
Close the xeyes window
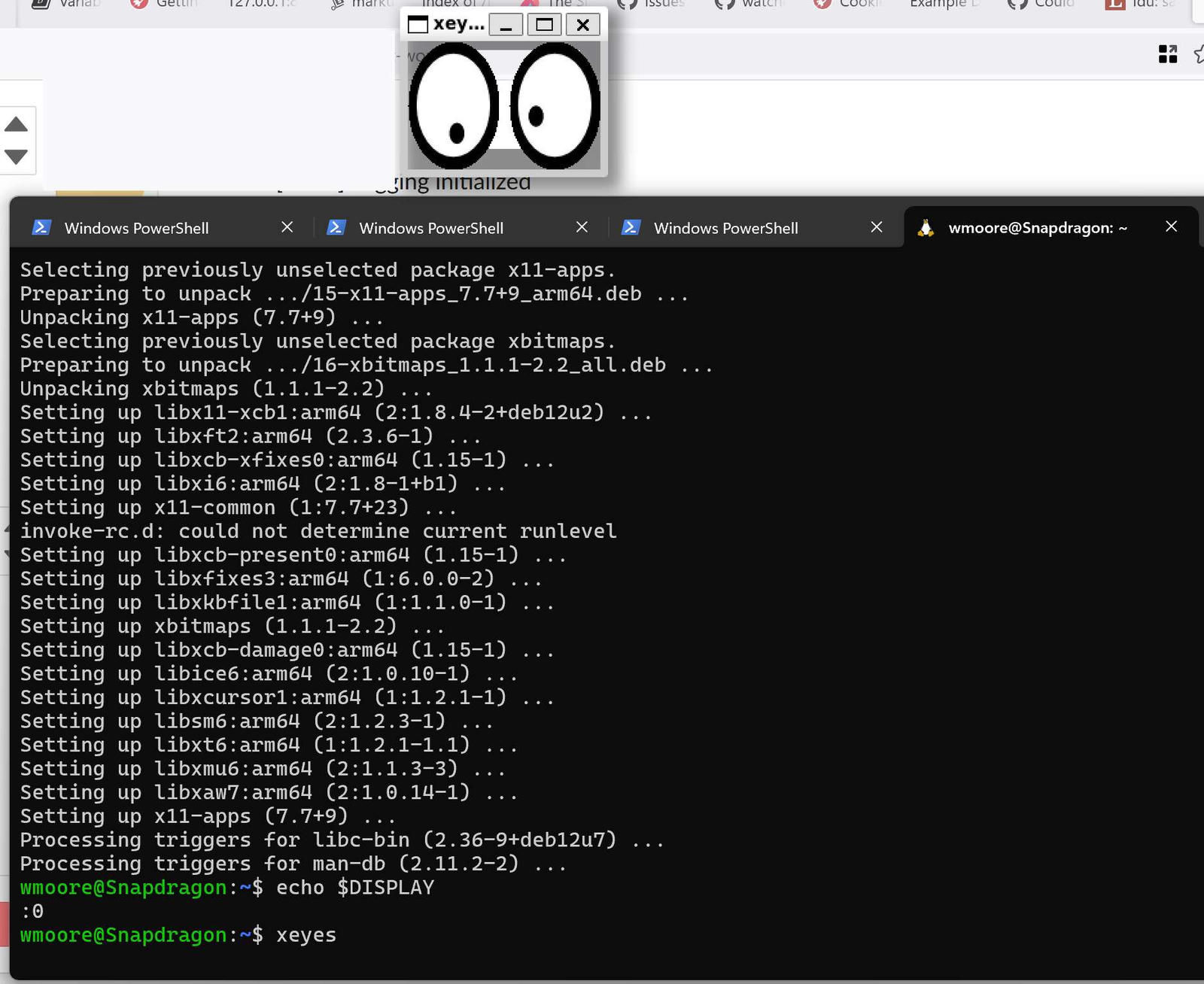tap(582, 25)
